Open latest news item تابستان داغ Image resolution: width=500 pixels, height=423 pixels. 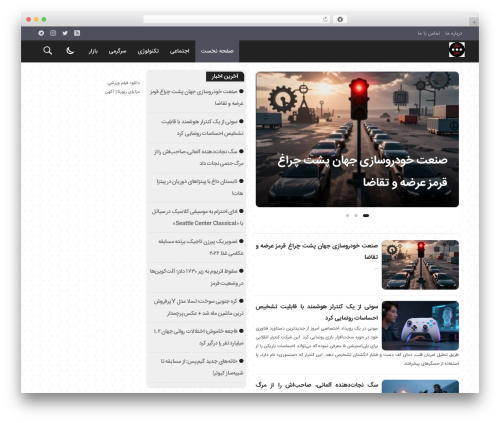point(200,187)
